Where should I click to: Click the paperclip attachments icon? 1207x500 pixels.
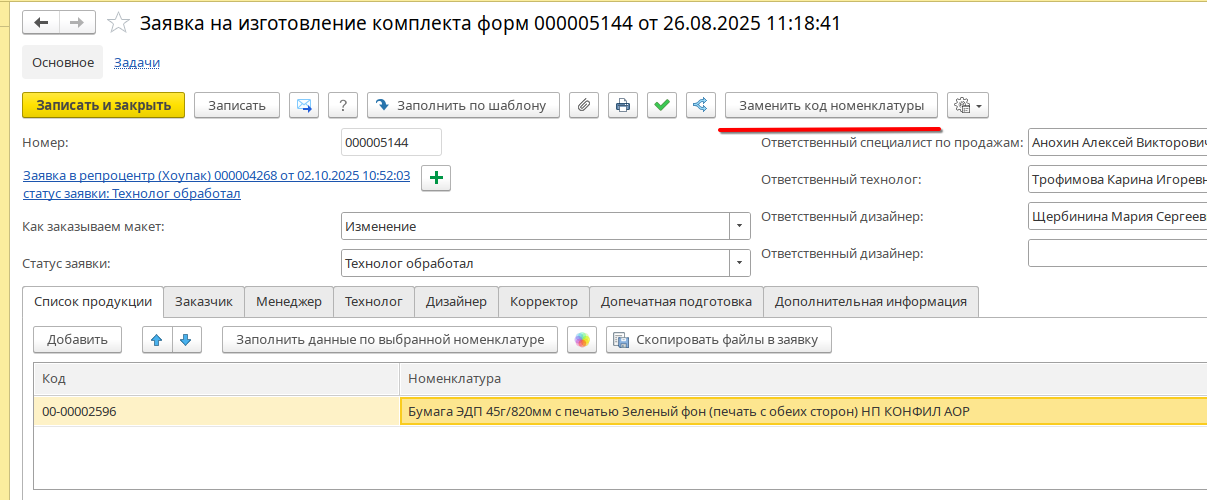point(584,105)
